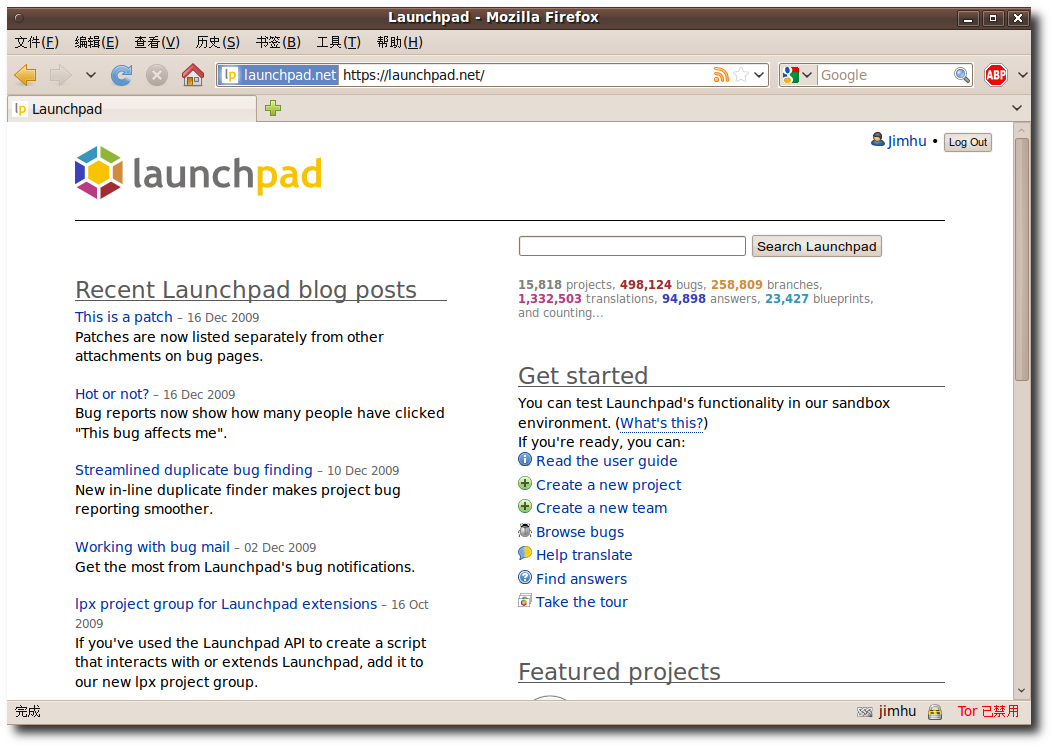Open the 书签(B) menu
Screen dimensions: 1054x748
[x=278, y=42]
